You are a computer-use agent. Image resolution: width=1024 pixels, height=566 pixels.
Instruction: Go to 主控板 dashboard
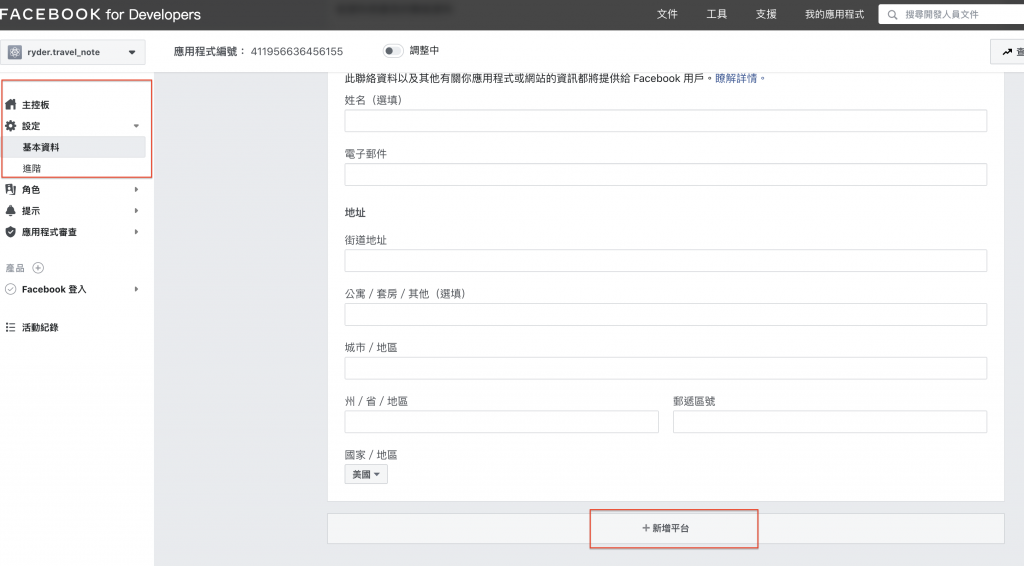tap(35, 104)
